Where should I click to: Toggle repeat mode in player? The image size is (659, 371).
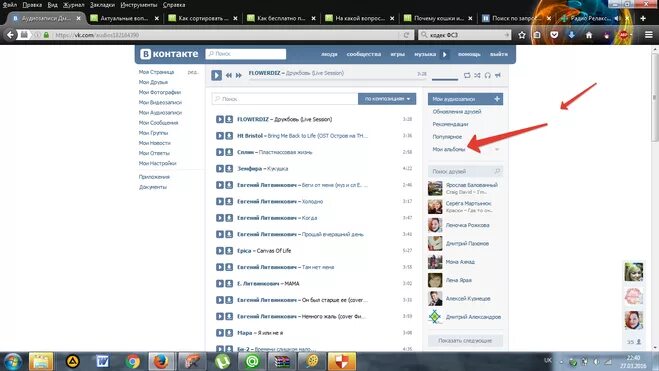tap(467, 75)
